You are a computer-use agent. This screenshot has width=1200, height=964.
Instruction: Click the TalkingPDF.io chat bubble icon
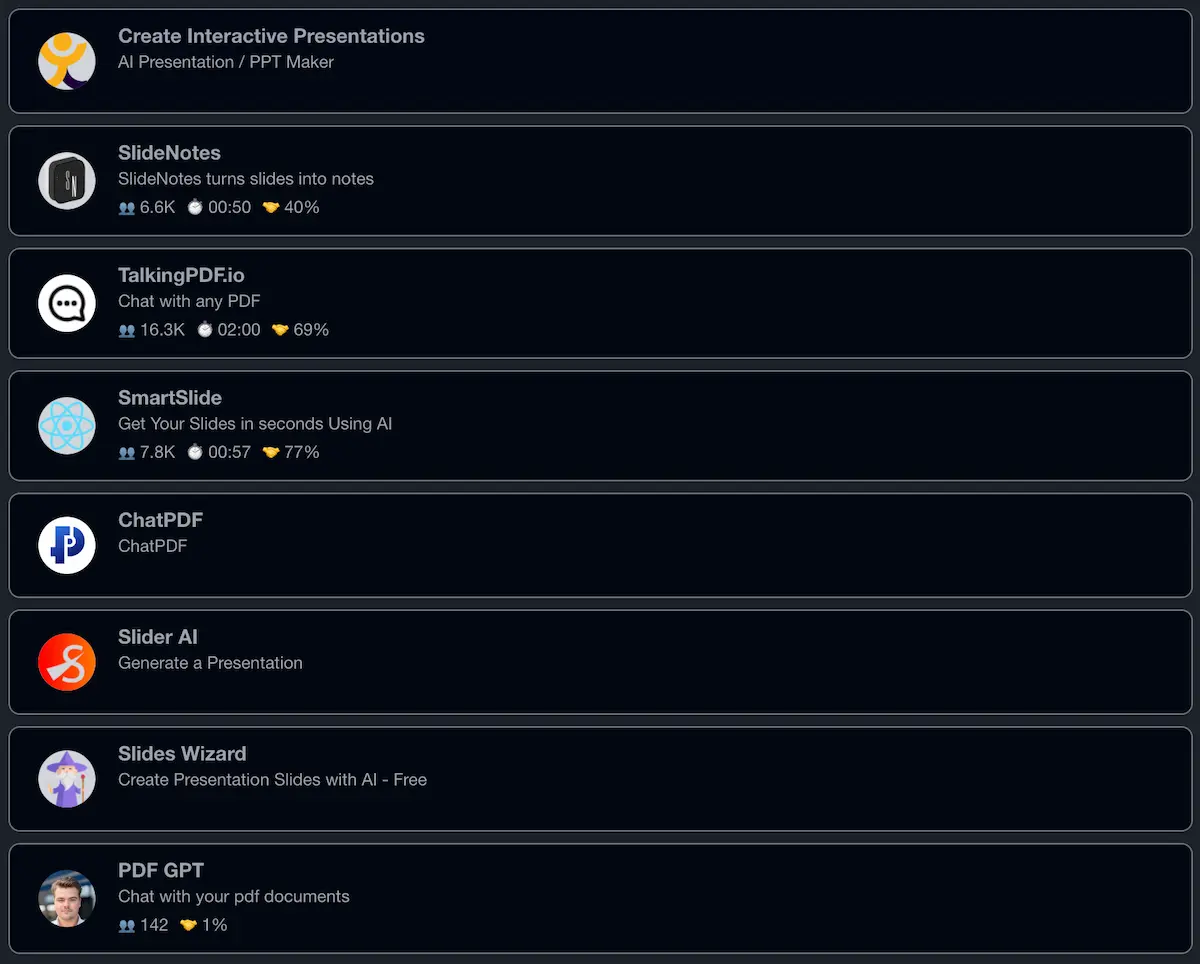67,303
